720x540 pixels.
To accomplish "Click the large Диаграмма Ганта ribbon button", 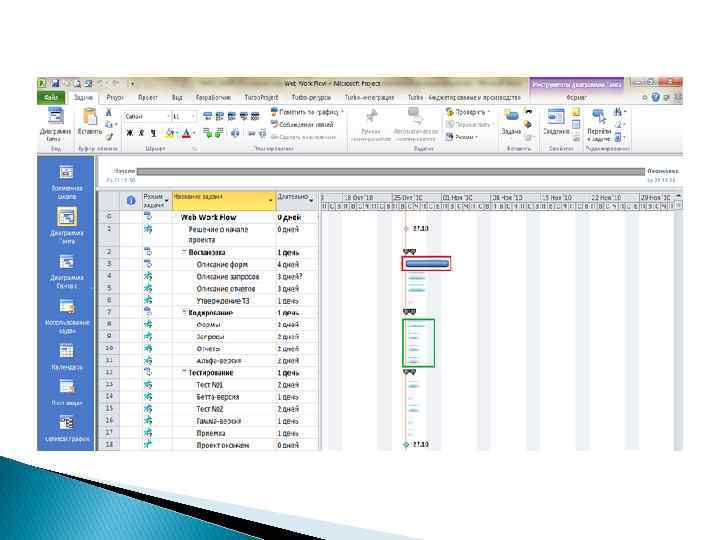I will [x=55, y=125].
